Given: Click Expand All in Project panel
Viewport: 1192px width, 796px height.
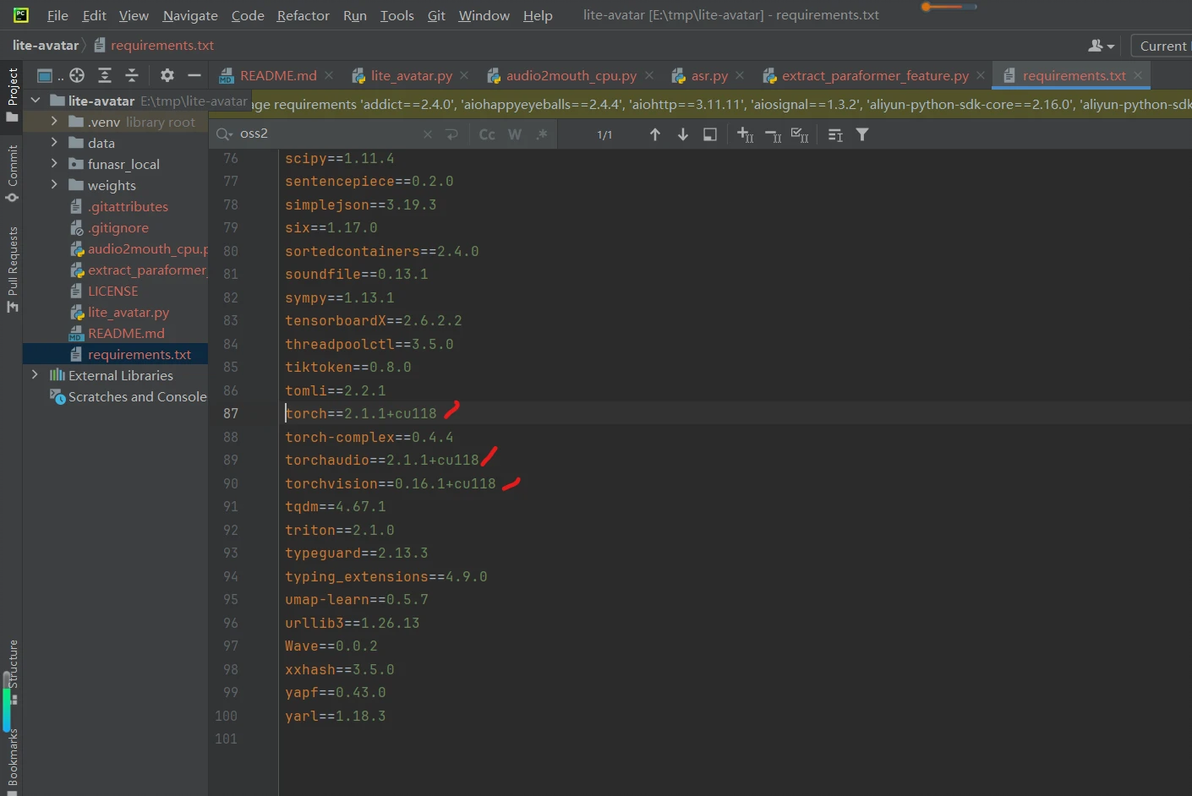Looking at the screenshot, I should (104, 75).
